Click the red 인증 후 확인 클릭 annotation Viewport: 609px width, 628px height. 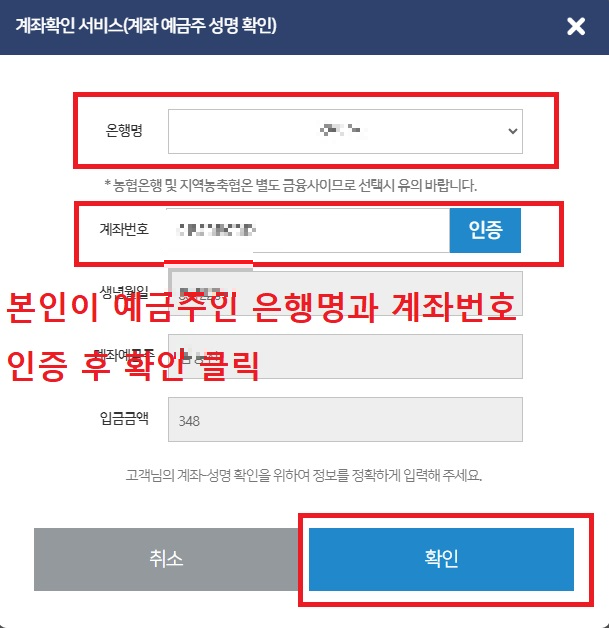point(133,366)
